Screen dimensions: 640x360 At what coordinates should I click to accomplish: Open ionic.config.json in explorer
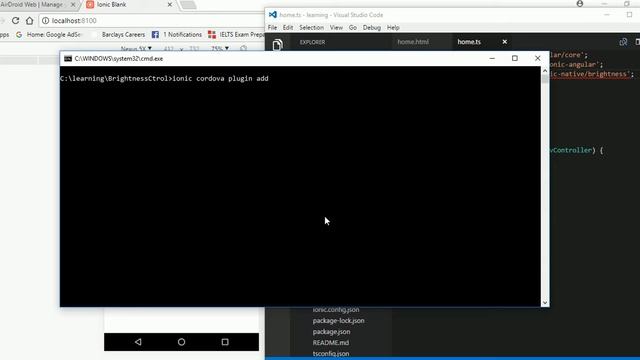click(x=336, y=310)
